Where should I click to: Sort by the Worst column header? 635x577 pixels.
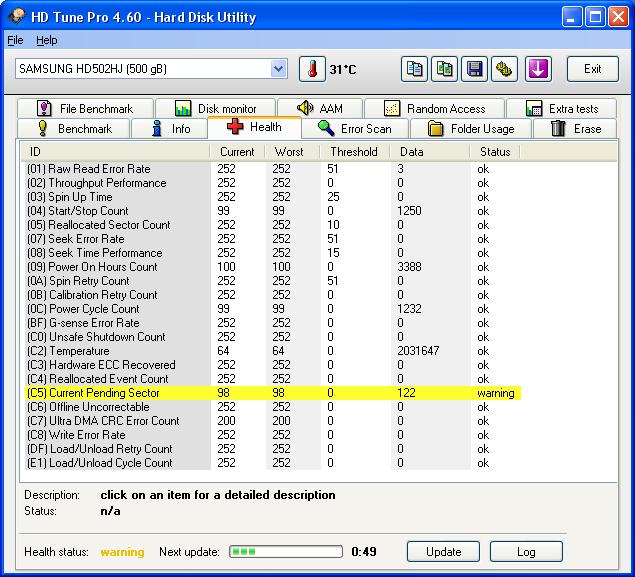(x=292, y=152)
